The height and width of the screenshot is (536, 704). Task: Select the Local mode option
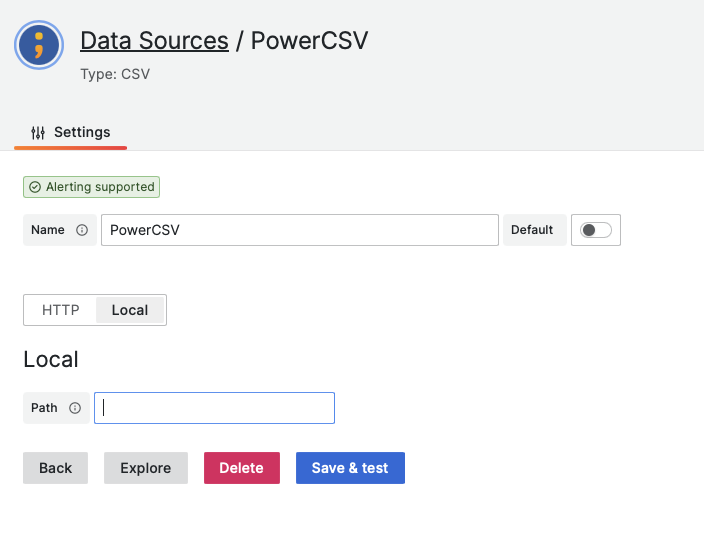tap(130, 310)
